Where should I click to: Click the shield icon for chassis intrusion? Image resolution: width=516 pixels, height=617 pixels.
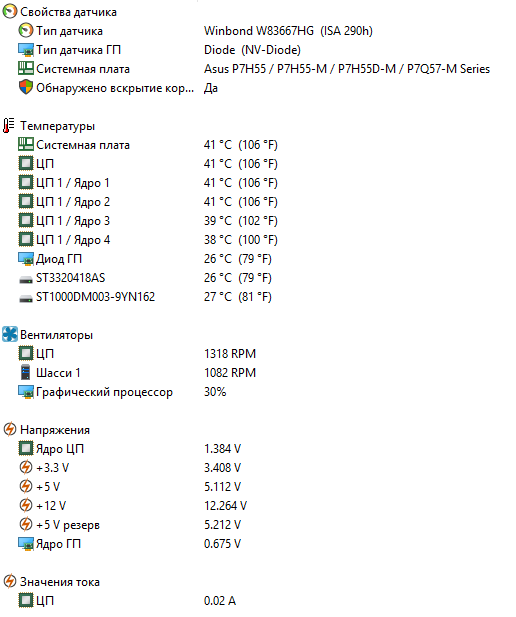point(26,87)
